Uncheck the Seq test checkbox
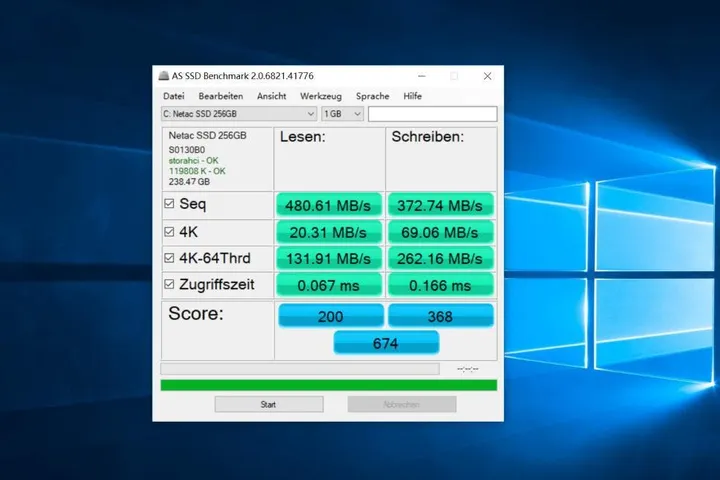Screen dimensions: 720x480 tap(168, 204)
